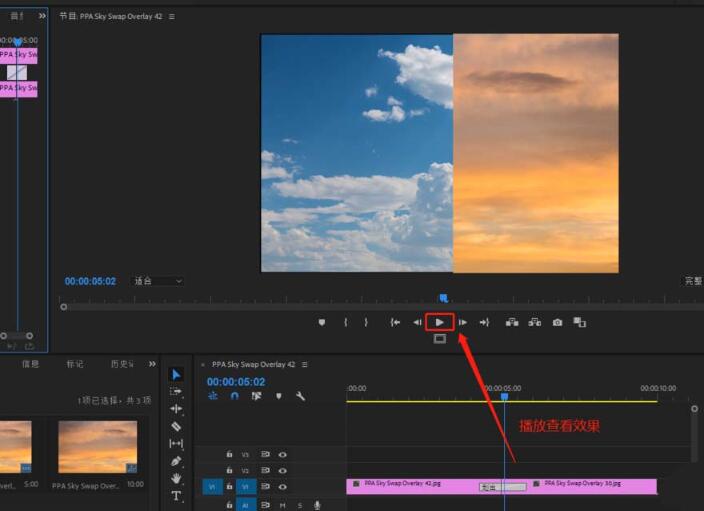Switch to the 信息 tab
The image size is (704, 511).
[31, 364]
